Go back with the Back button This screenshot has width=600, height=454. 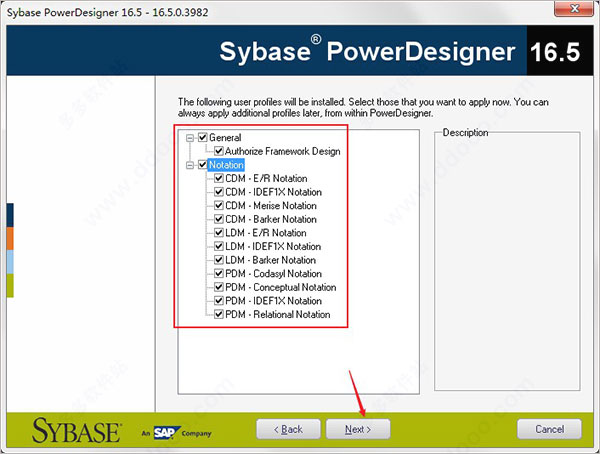pos(289,429)
